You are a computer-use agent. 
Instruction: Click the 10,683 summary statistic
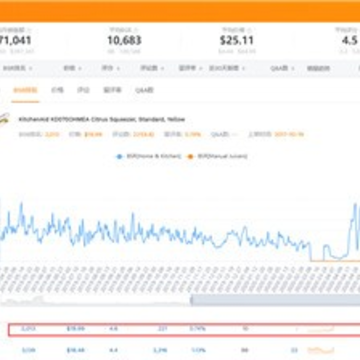pyautogui.click(x=124, y=41)
